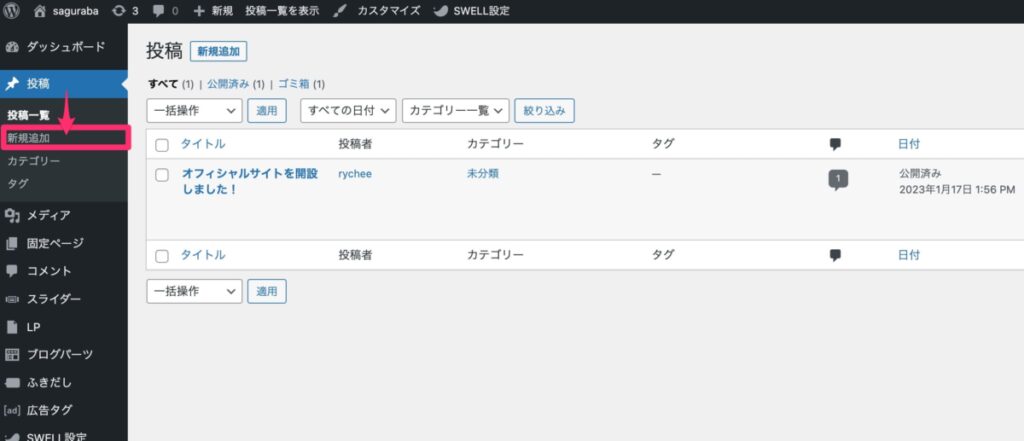Open the タグ submenu item

pos(18,184)
